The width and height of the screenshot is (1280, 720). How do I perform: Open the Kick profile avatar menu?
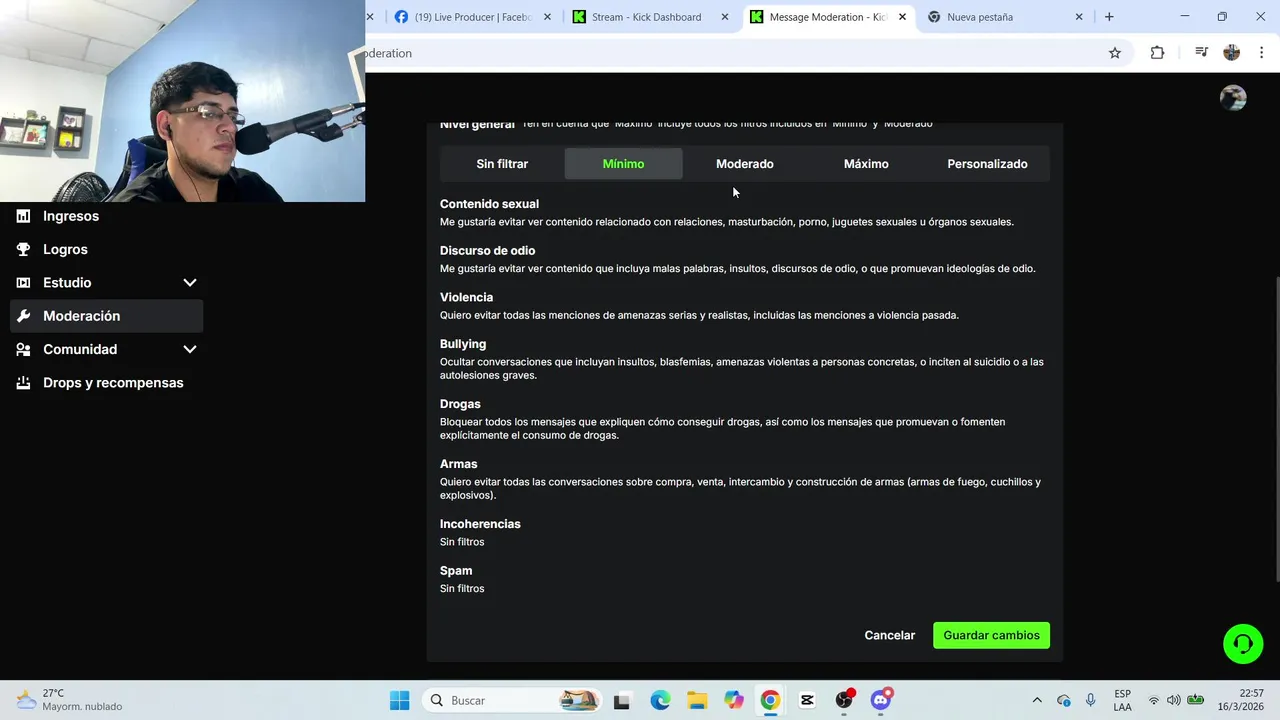coord(1233,97)
